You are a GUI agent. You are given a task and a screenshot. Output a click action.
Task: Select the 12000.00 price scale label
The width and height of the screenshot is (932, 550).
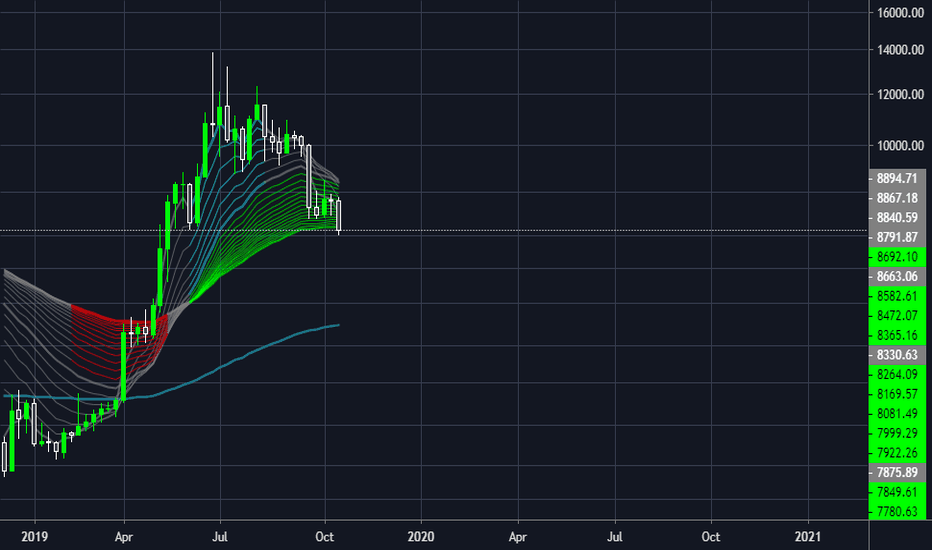pos(900,95)
